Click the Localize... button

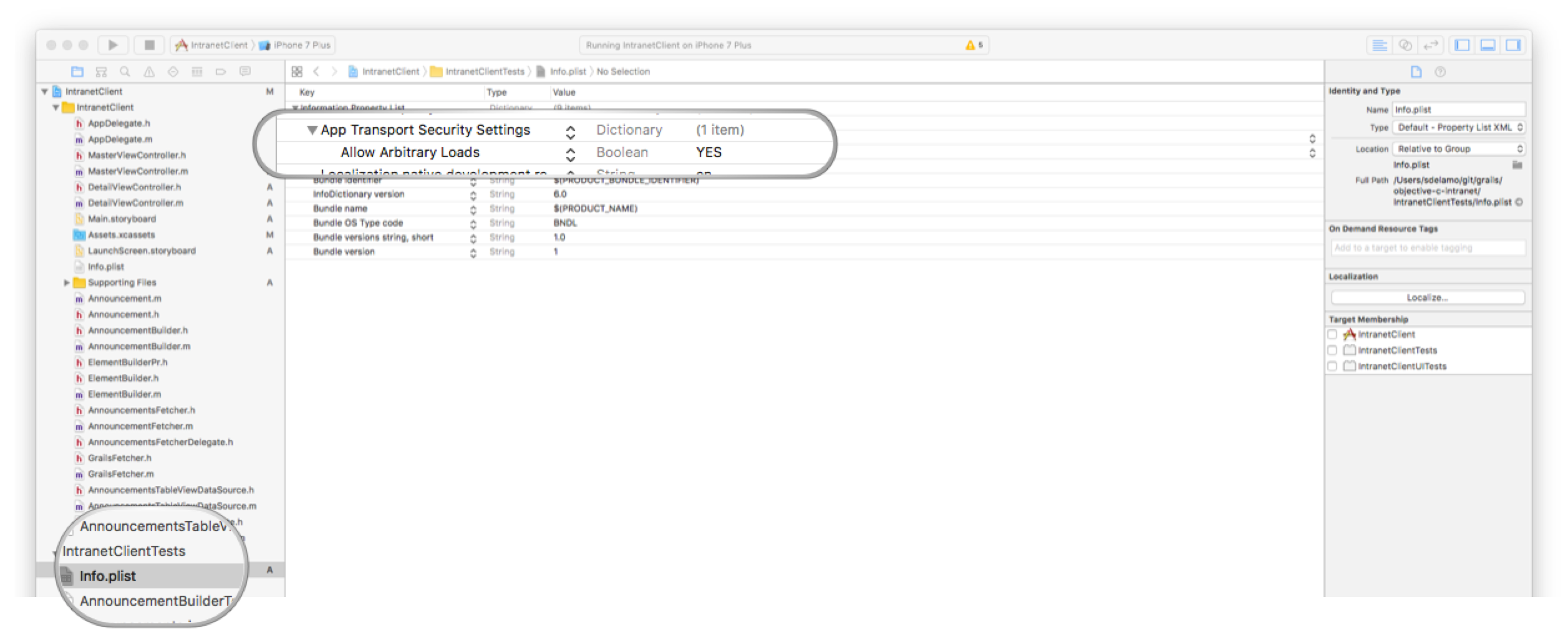tap(1428, 298)
